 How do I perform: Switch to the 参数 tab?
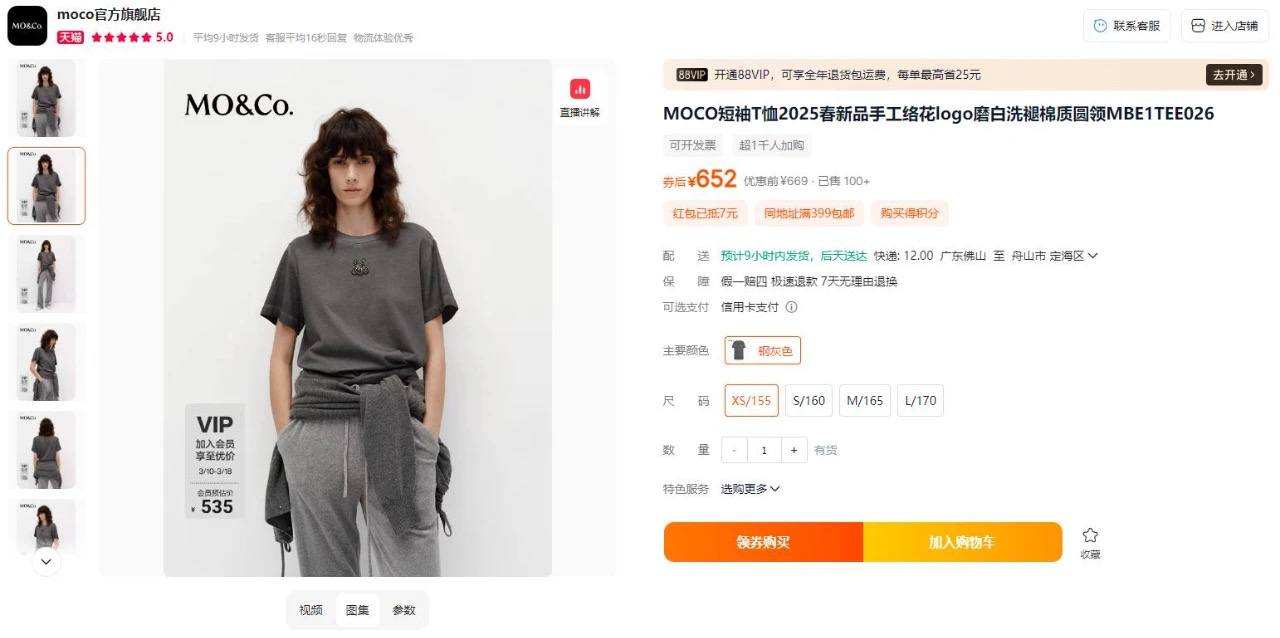[404, 610]
